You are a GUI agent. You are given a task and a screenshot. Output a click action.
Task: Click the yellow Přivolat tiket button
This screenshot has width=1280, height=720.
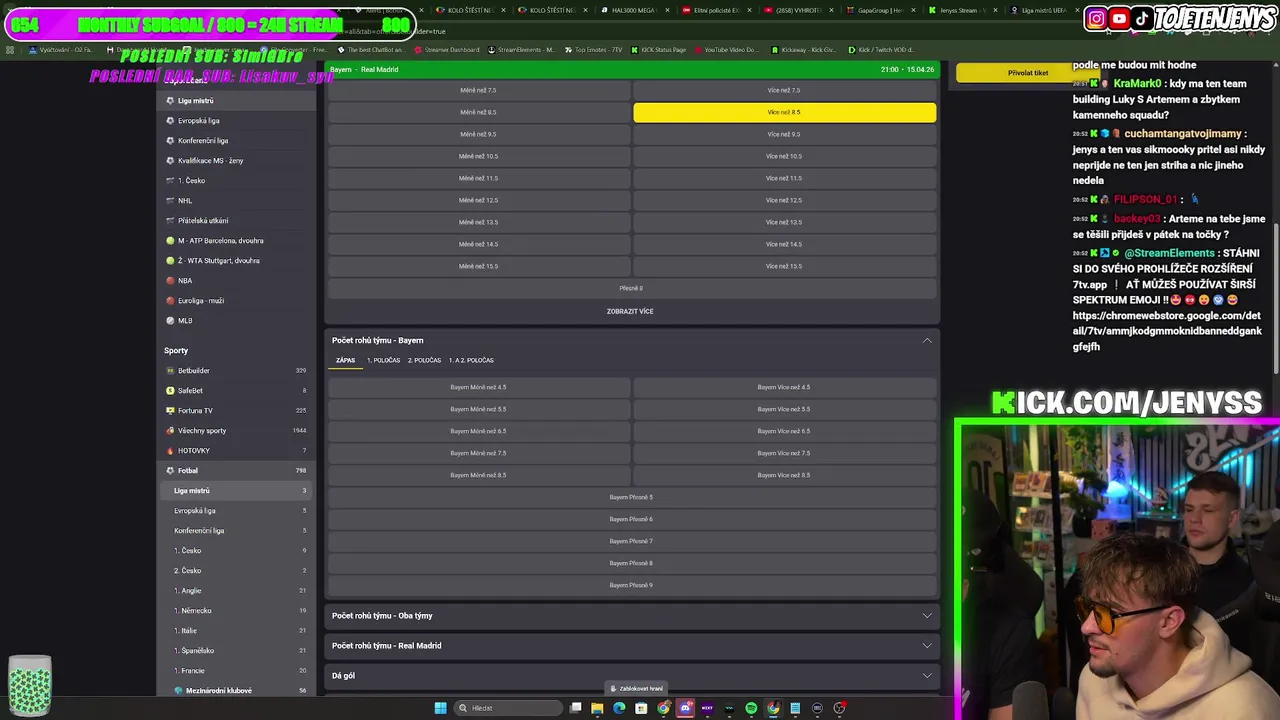point(1028,73)
